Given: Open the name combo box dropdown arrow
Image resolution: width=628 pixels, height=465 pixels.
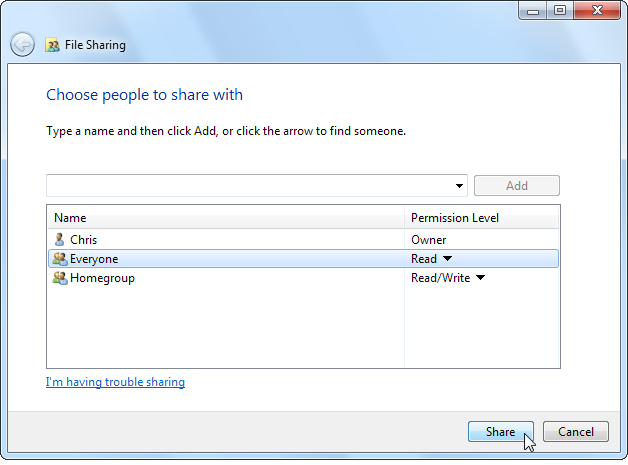Looking at the screenshot, I should [x=459, y=186].
